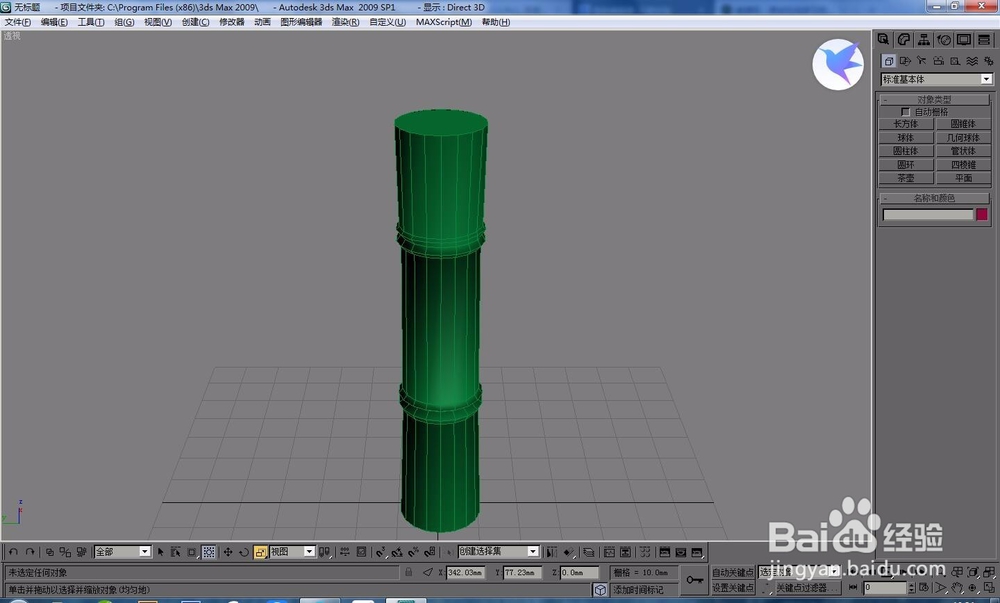This screenshot has height=603, width=1000.
Task: Select the Geometry category icon
Action: [888, 61]
